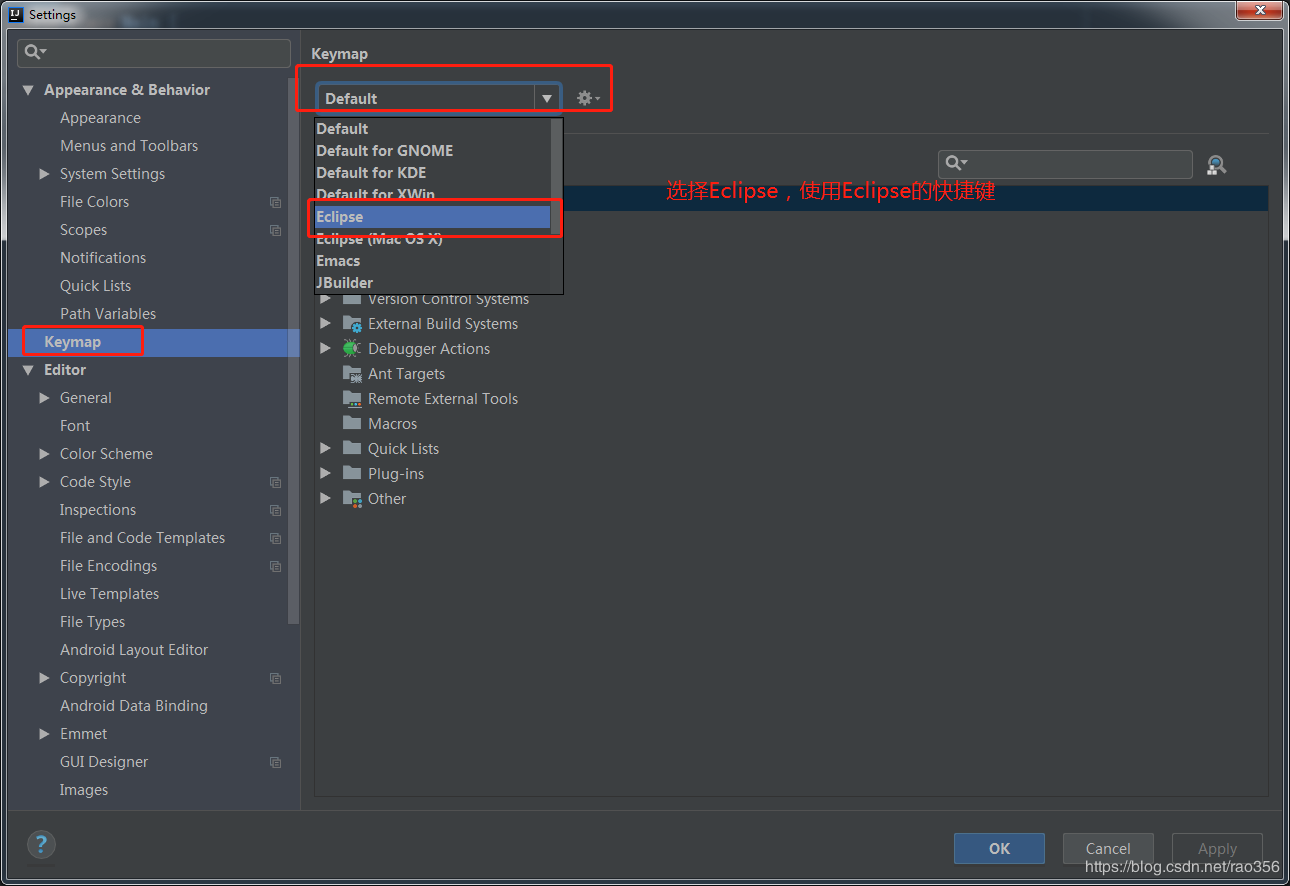
Task: Click the Find Actions by Shortcut icon
Action: pyautogui.click(x=1216, y=165)
